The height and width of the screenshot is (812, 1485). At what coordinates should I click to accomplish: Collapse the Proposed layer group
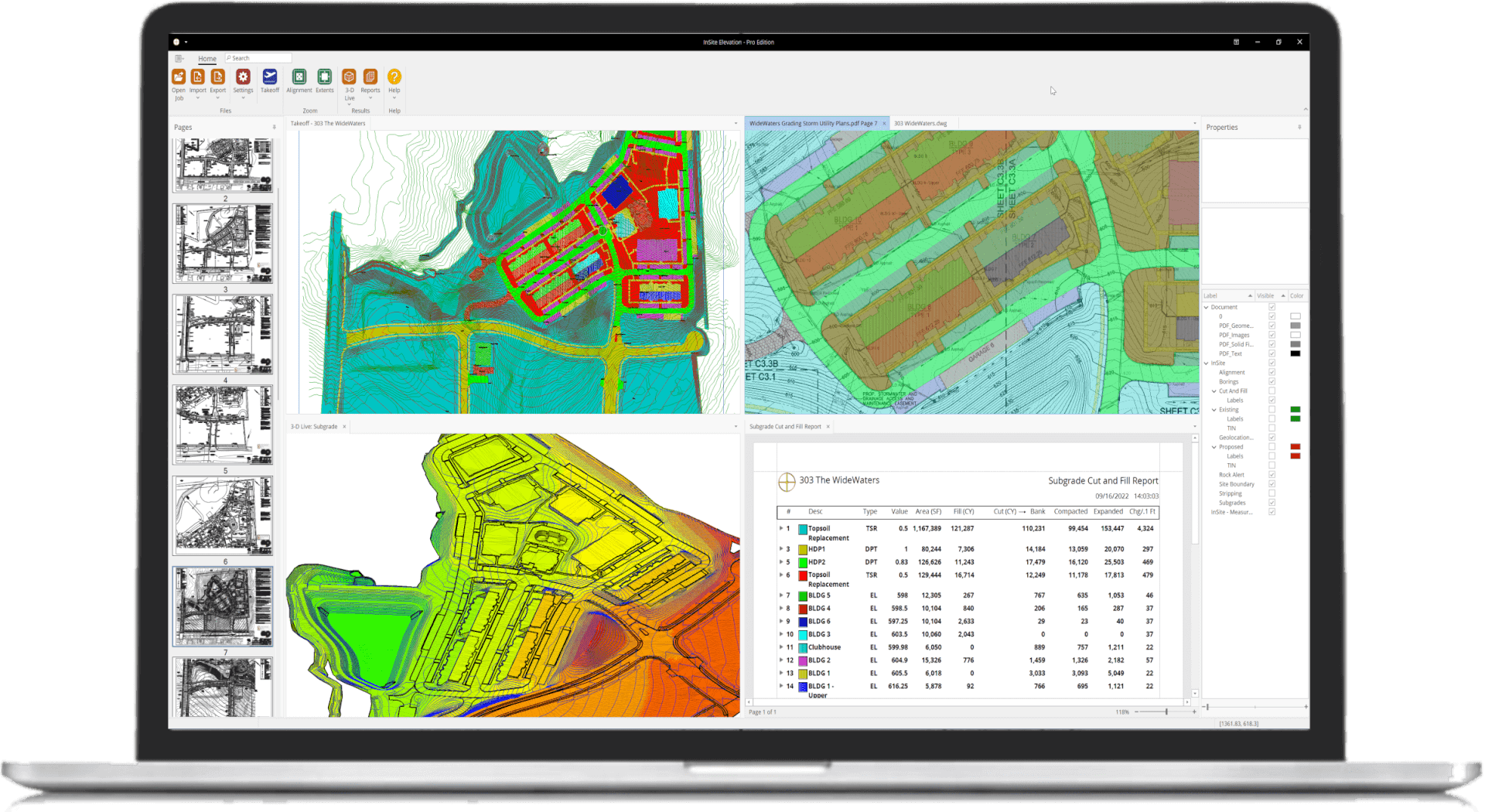1214,447
